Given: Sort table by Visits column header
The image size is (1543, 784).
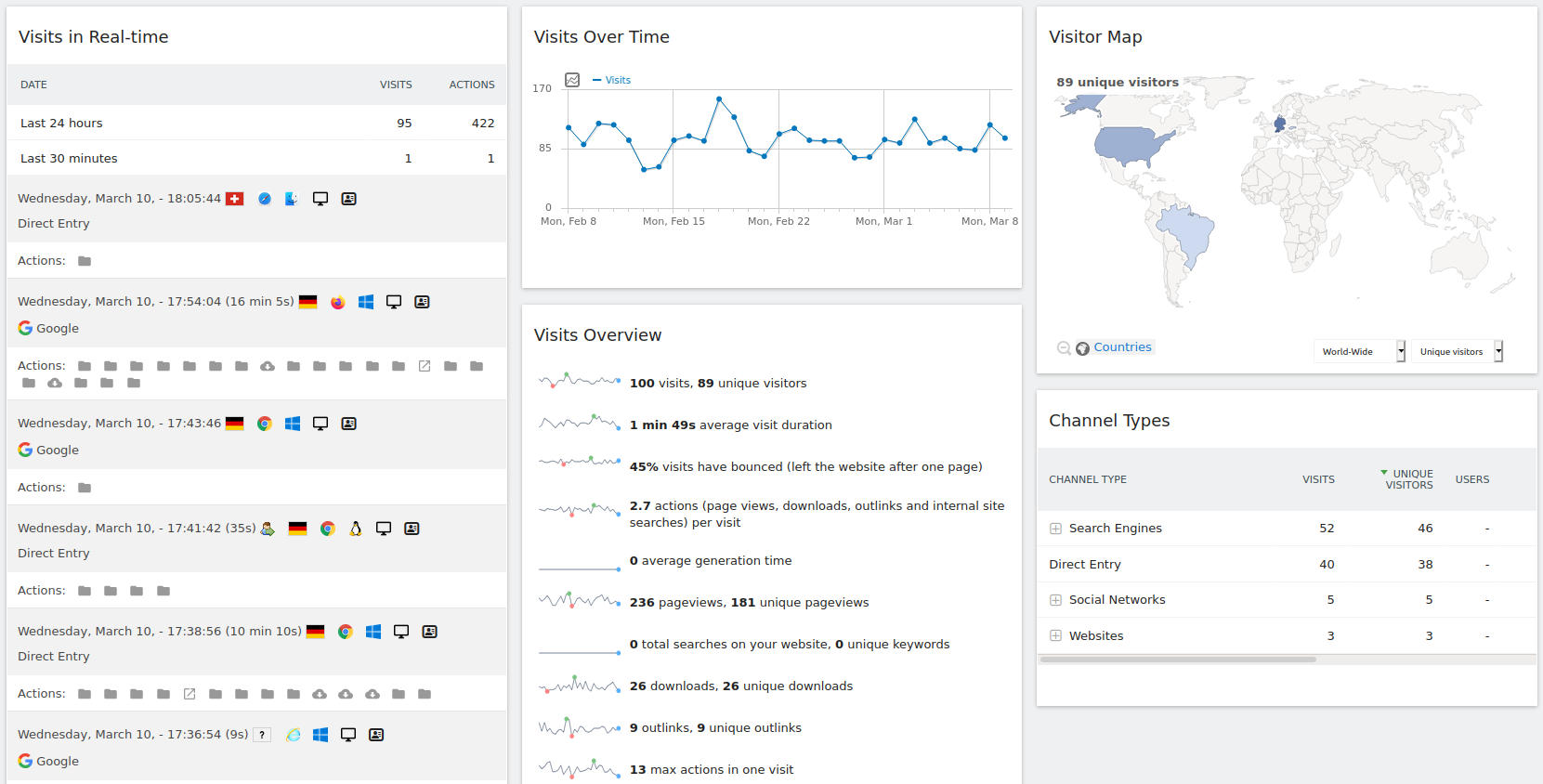Looking at the screenshot, I should pos(1318,479).
